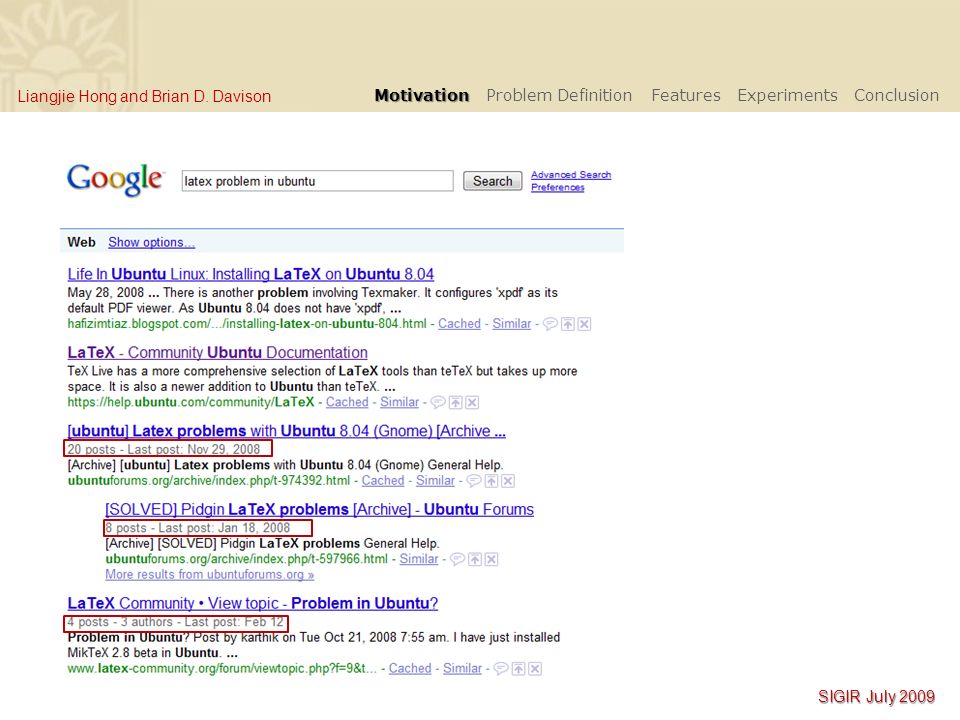Go to Features slide section
This screenshot has width=960, height=720.
686,96
